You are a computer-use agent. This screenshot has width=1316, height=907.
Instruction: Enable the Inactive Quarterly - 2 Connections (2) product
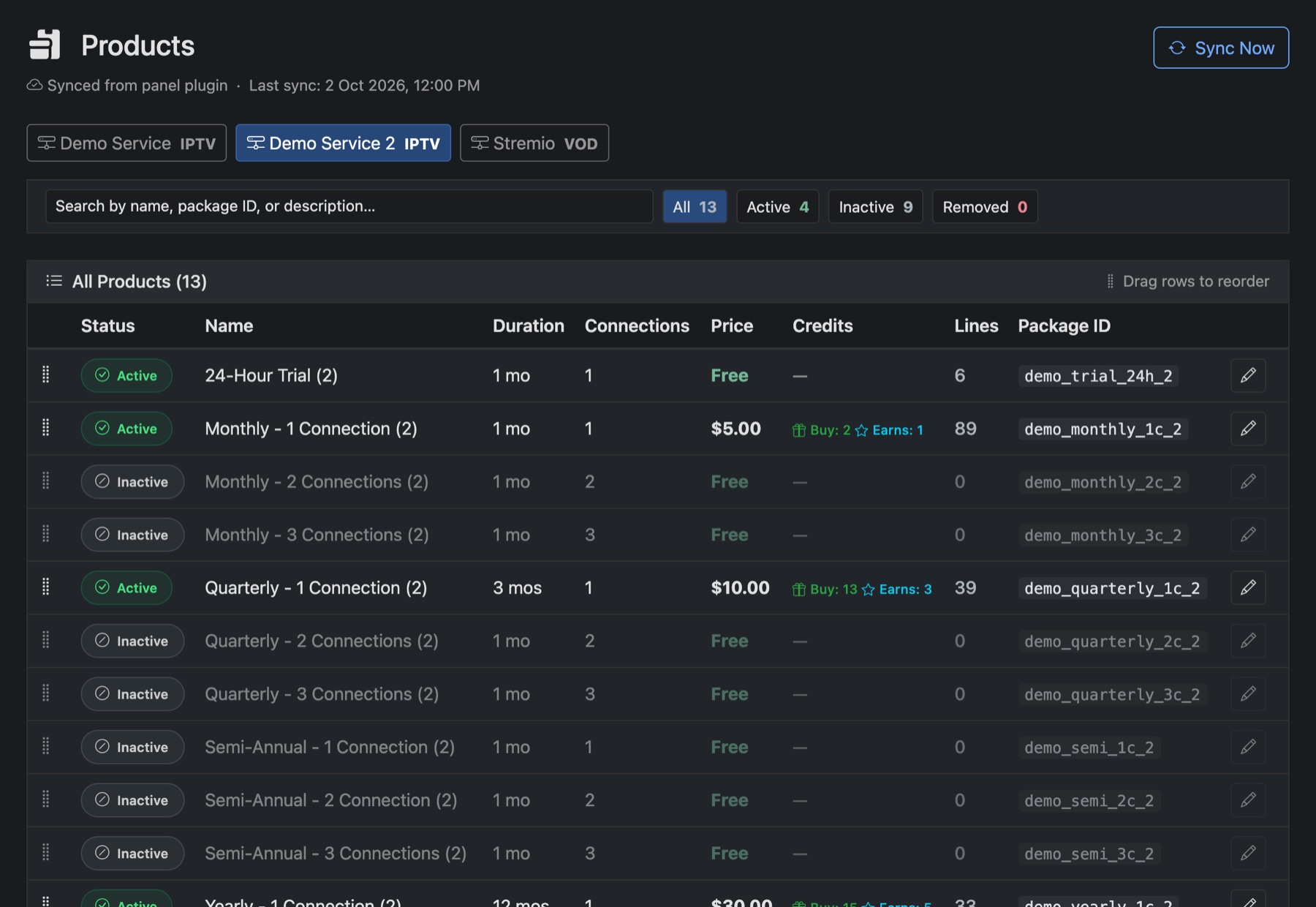tap(132, 641)
